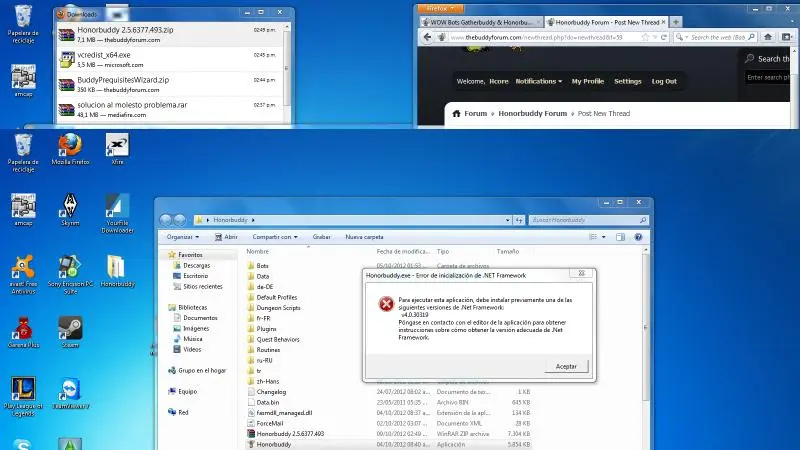Screen dimensions: 800x450
Task: Select Honorbuddy Forum Post New Thread tab
Action: point(606,22)
